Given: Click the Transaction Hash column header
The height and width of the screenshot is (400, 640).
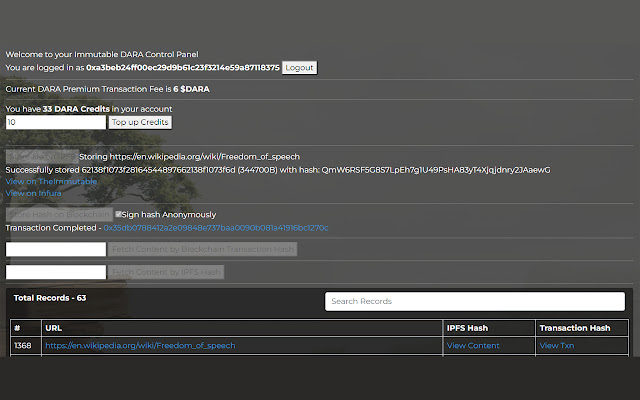Looking at the screenshot, I should [x=582, y=328].
